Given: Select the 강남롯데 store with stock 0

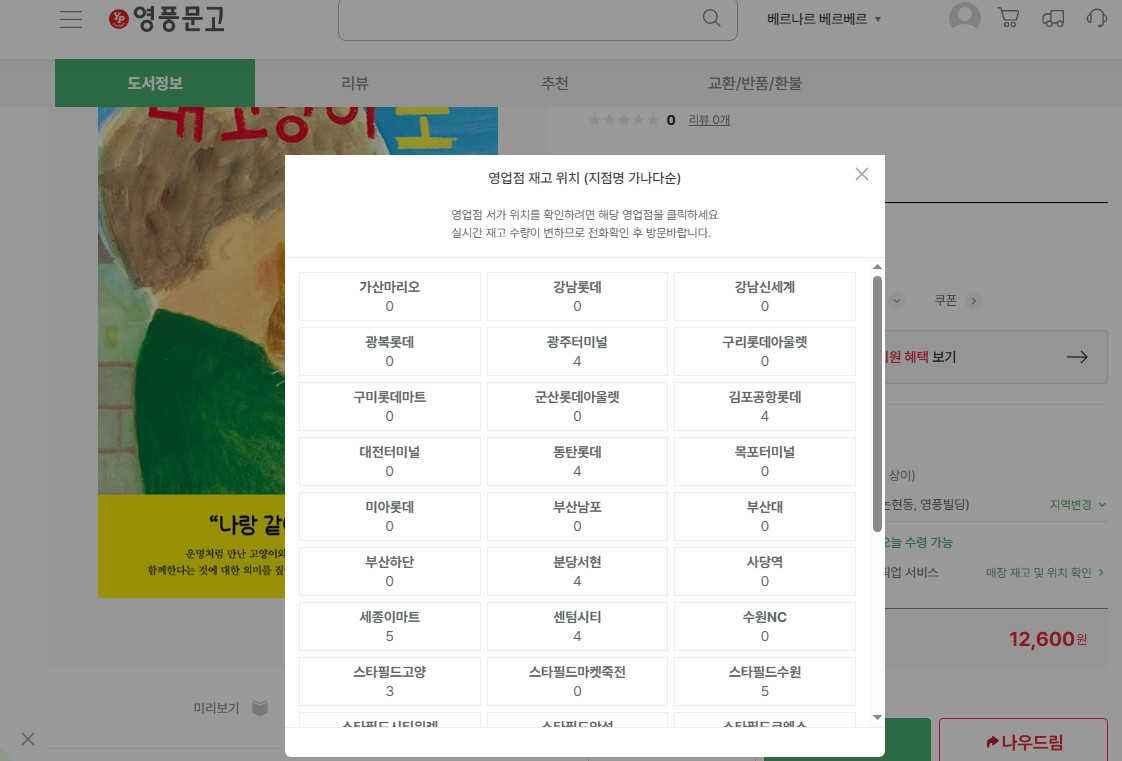Looking at the screenshot, I should [x=576, y=296].
